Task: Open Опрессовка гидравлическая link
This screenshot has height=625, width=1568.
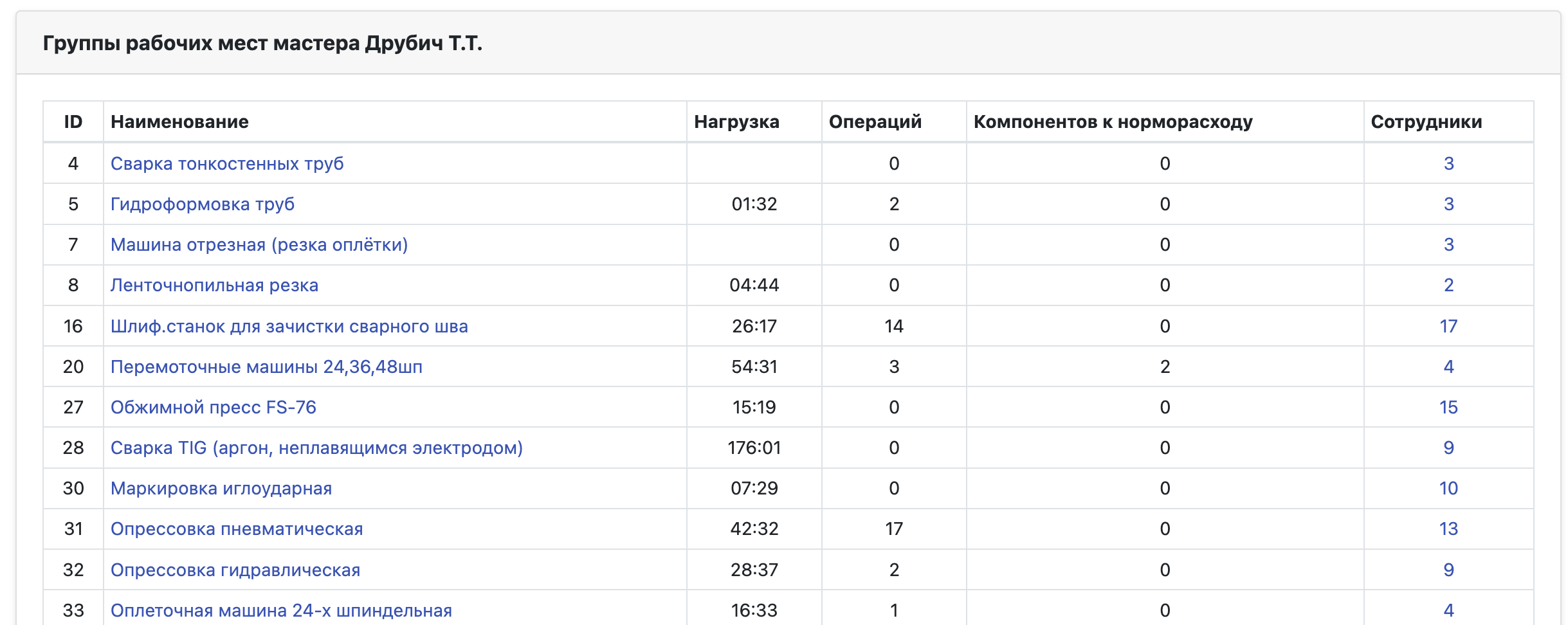Action: tap(235, 570)
